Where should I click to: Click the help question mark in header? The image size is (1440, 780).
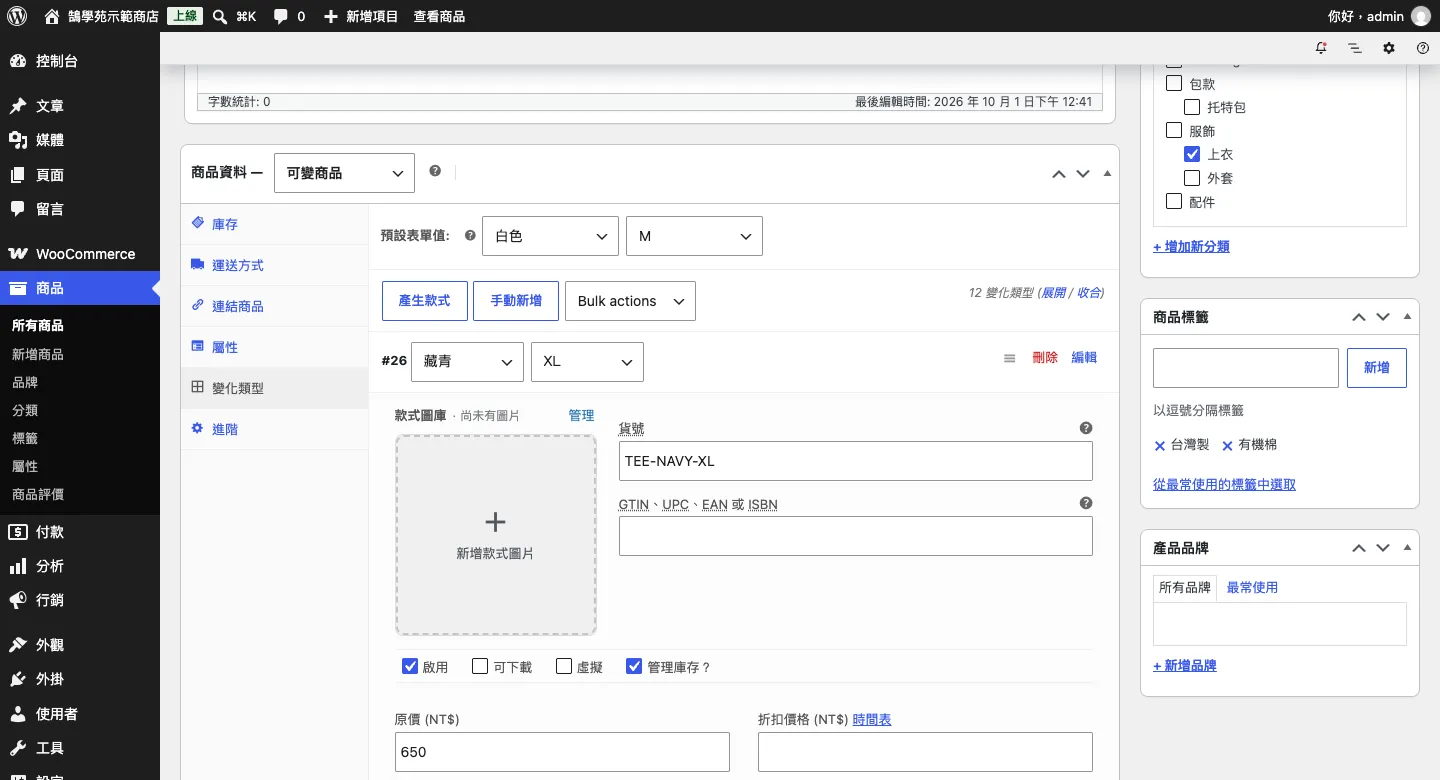click(1423, 48)
